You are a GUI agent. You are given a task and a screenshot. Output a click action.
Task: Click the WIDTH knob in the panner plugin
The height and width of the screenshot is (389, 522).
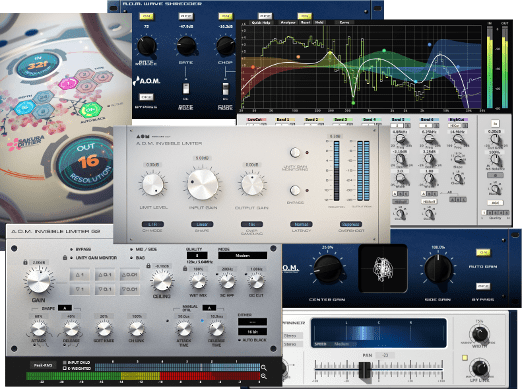coord(480,334)
